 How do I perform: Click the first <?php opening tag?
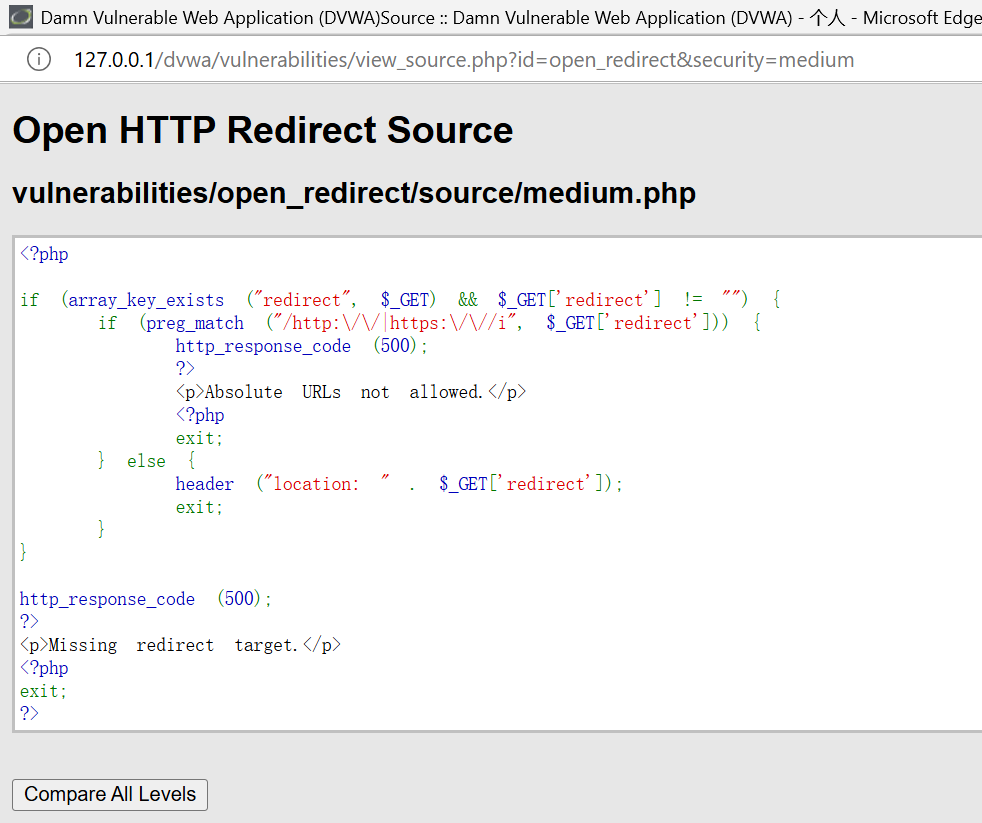(x=44, y=254)
